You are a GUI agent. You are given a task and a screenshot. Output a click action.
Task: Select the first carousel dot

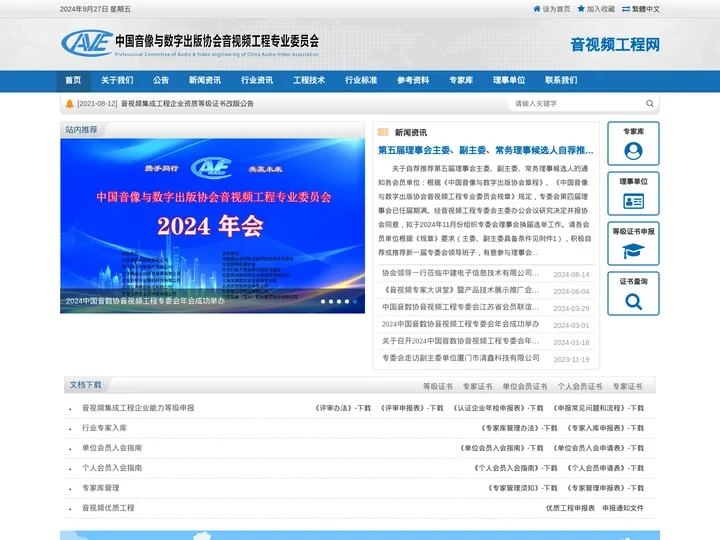pyautogui.click(x=323, y=302)
